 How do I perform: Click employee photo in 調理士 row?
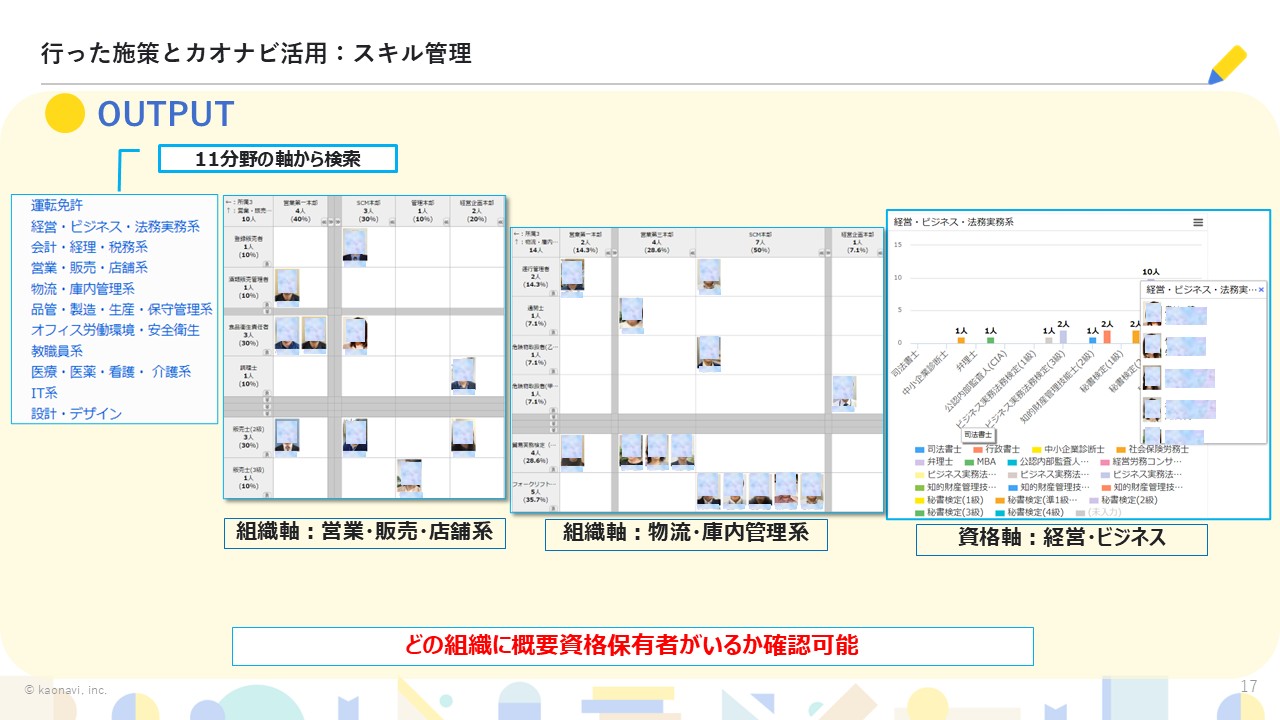(x=462, y=374)
